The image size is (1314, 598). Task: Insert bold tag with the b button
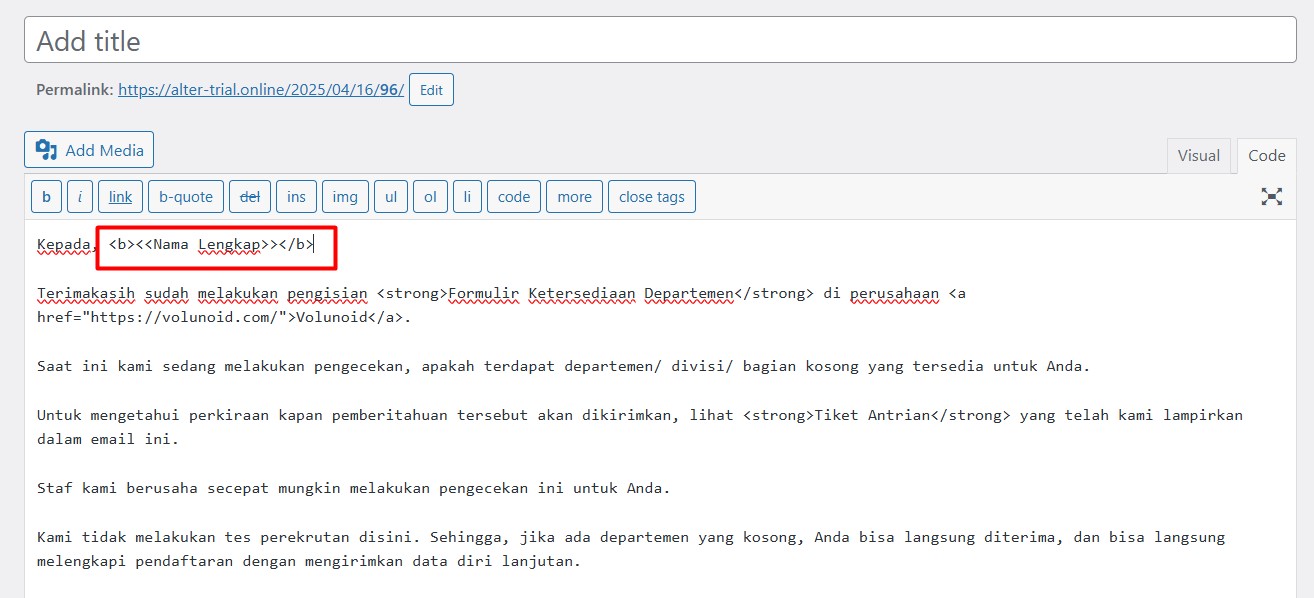pyautogui.click(x=46, y=196)
